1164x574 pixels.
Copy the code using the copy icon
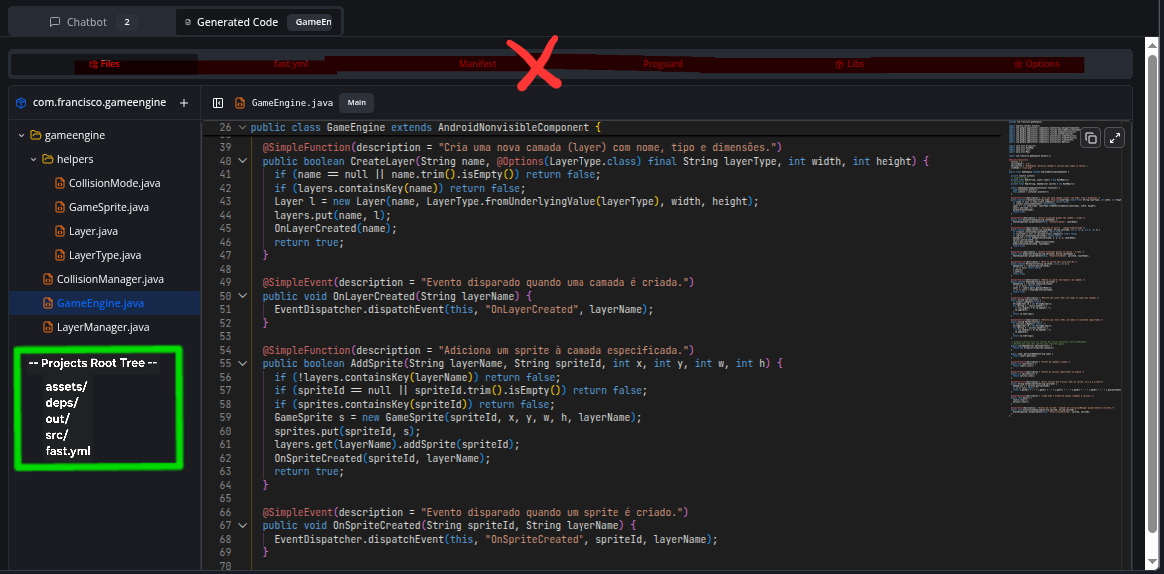1091,138
